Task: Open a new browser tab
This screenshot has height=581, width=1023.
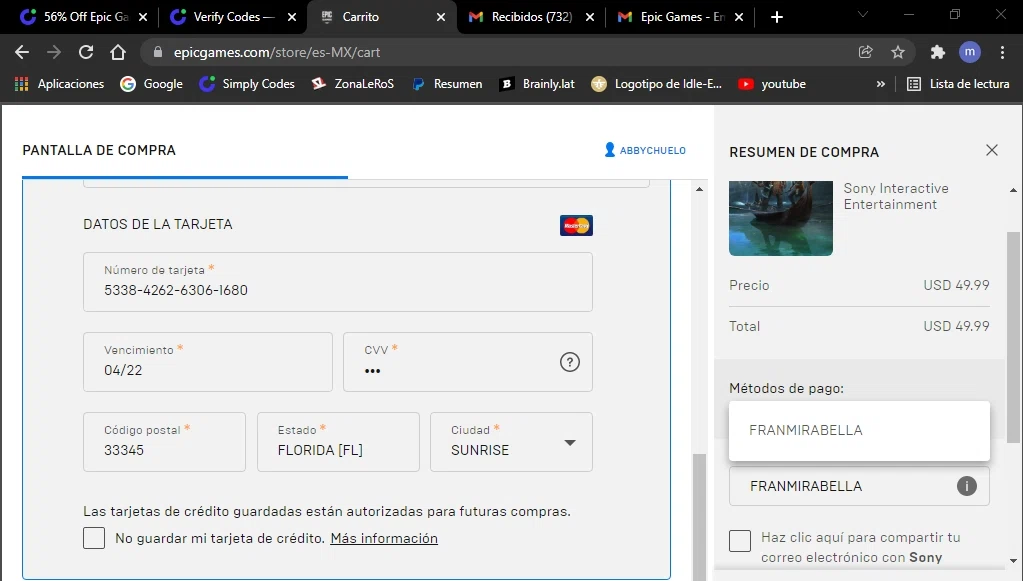Action: (776, 17)
